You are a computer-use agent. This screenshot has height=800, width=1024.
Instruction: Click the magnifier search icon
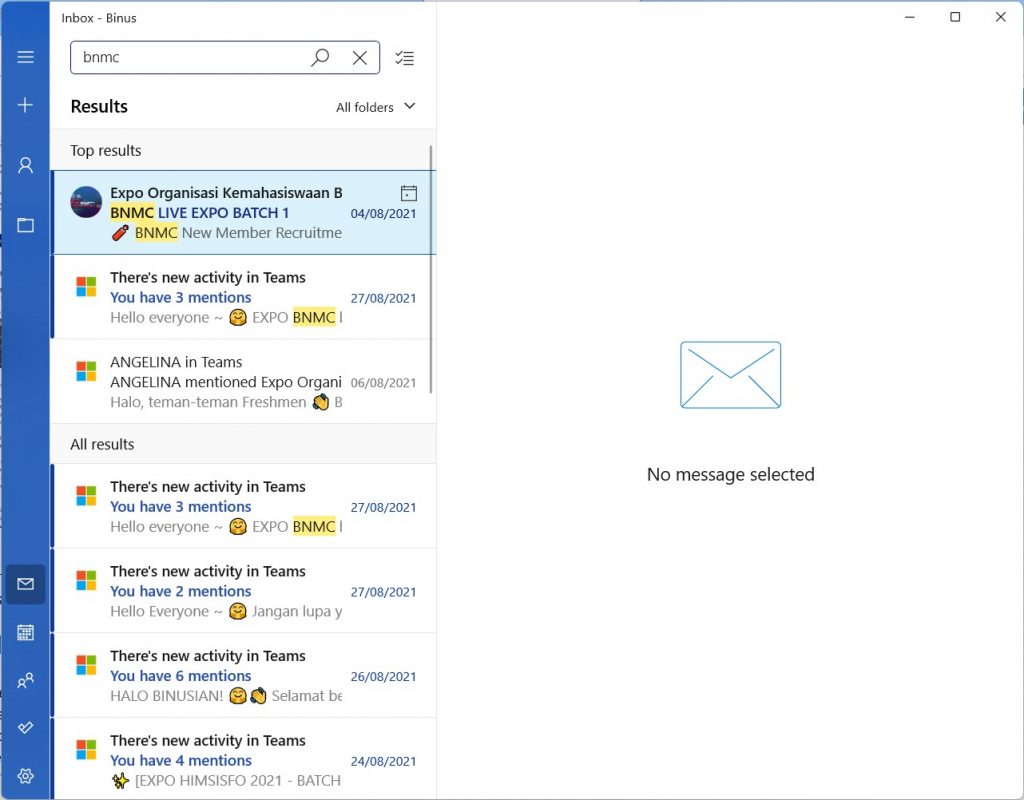tap(320, 57)
